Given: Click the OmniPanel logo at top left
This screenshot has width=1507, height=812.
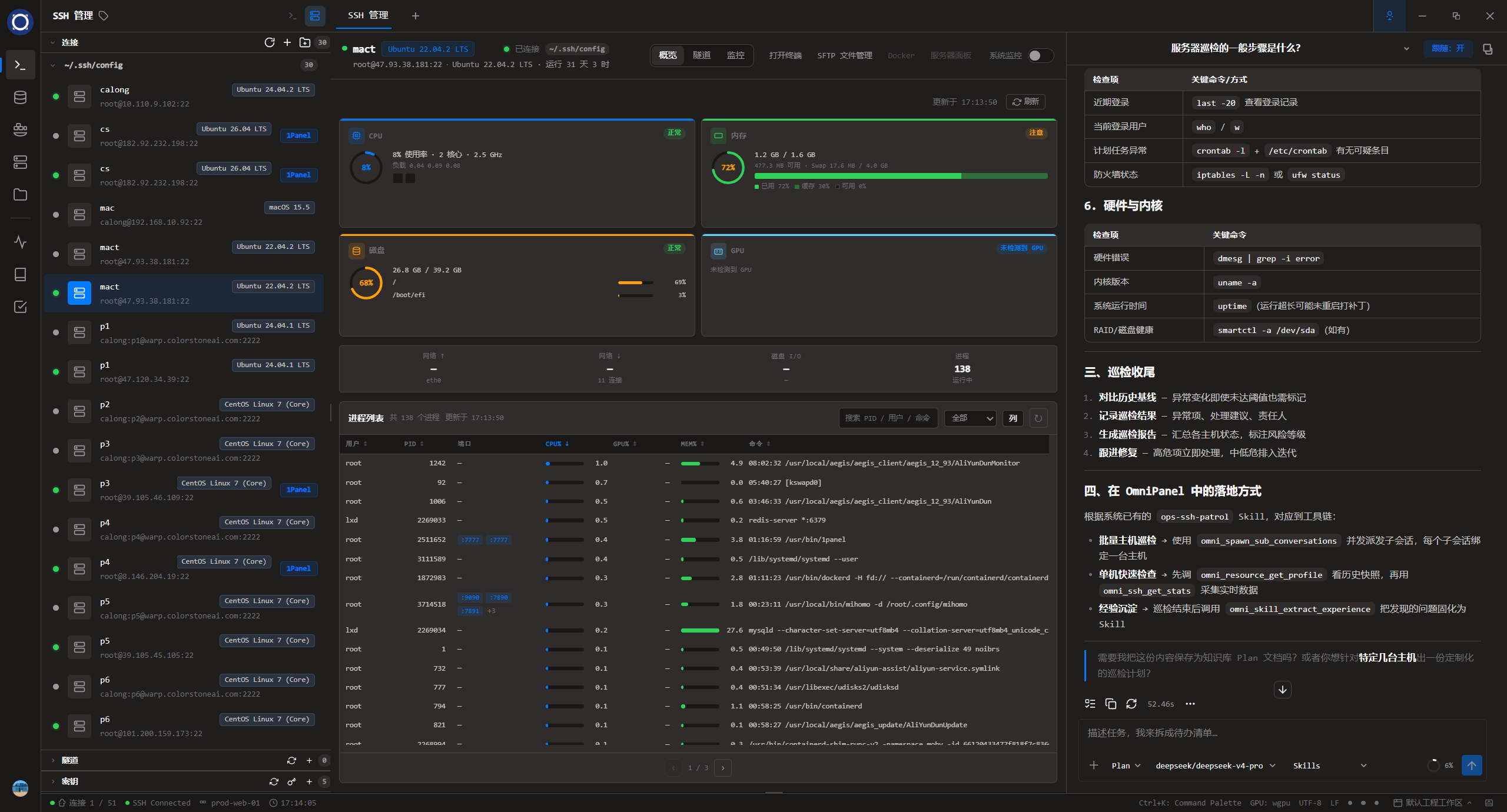Looking at the screenshot, I should (20, 22).
